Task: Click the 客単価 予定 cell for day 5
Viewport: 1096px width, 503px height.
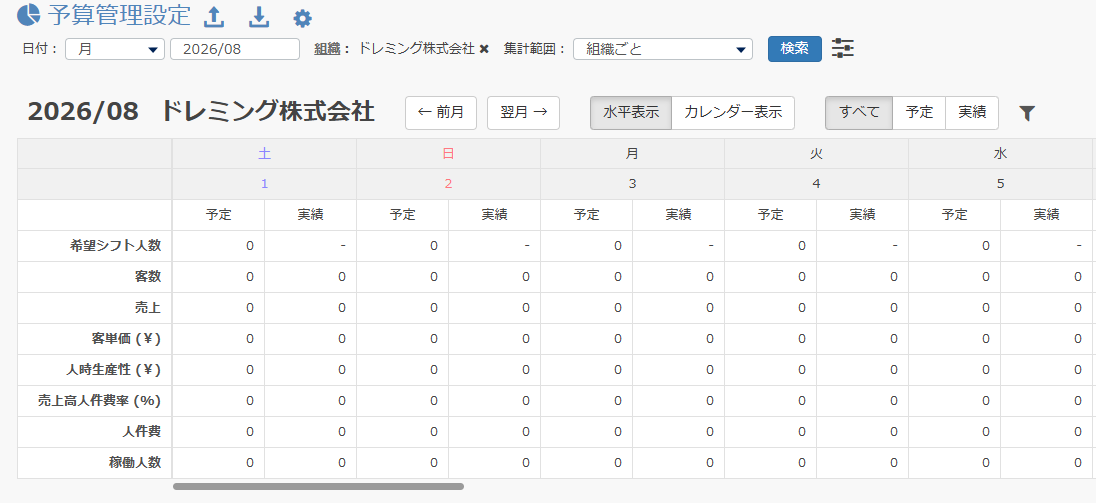Action: (954, 339)
